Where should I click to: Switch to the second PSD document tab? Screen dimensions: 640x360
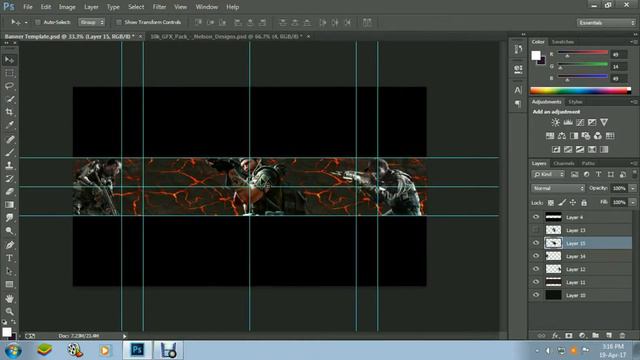226,36
